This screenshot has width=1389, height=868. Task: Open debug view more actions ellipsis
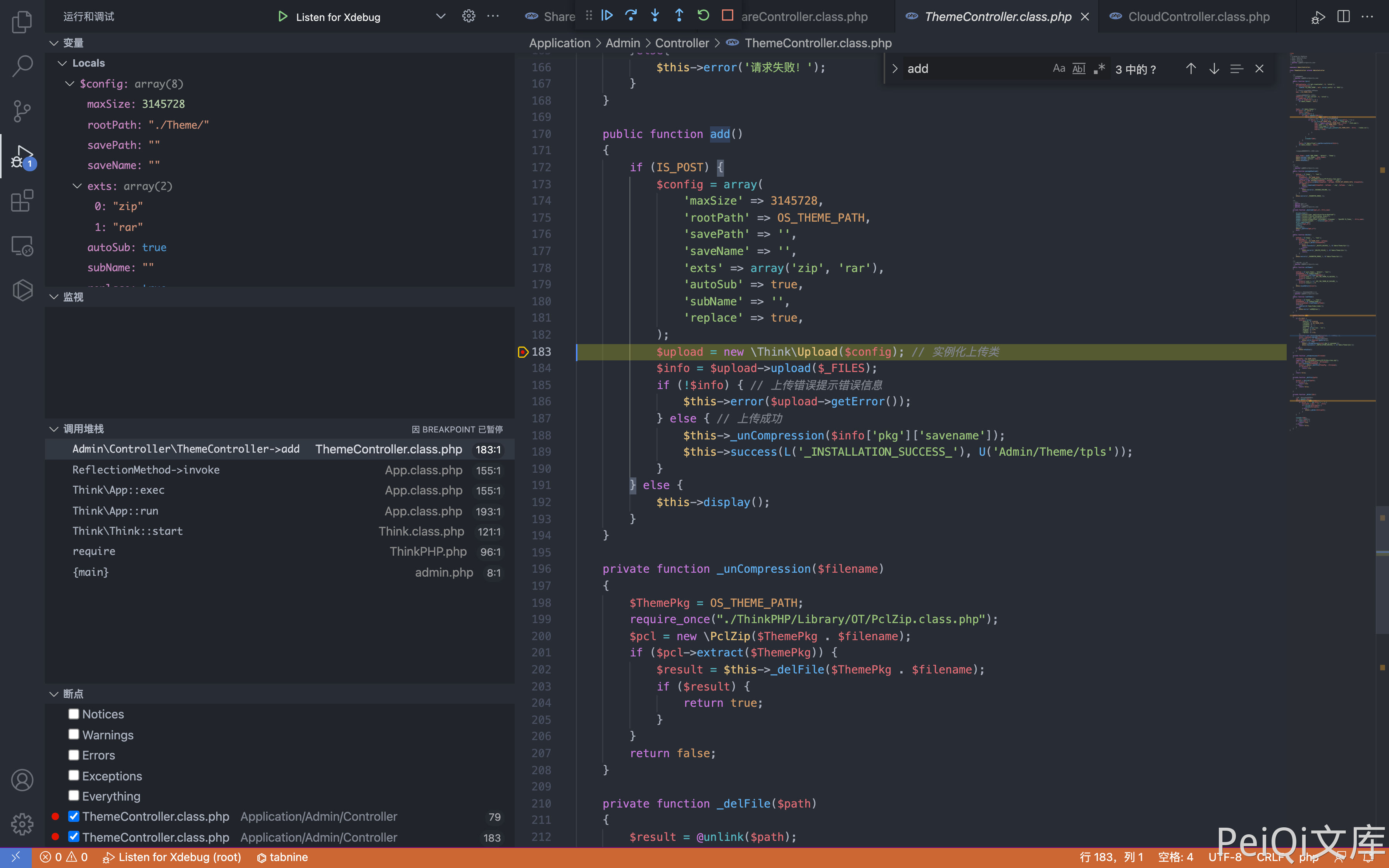[x=493, y=16]
